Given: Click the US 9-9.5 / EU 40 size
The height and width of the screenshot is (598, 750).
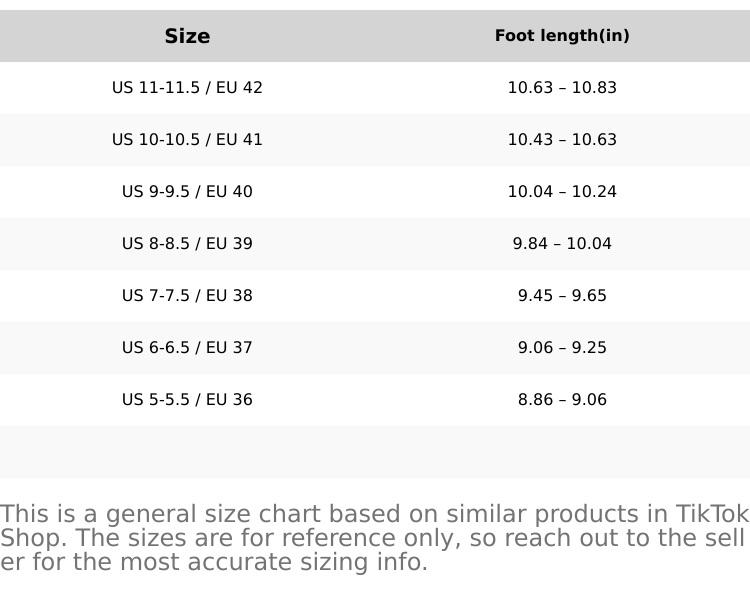Looking at the screenshot, I should tap(187, 192).
